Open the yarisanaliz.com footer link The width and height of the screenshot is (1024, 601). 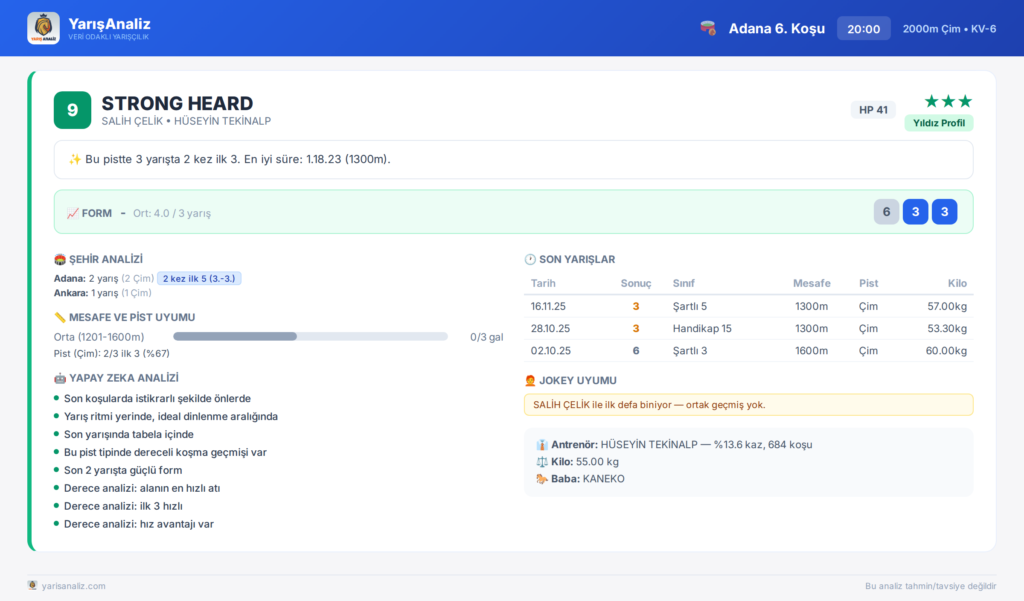[73, 586]
